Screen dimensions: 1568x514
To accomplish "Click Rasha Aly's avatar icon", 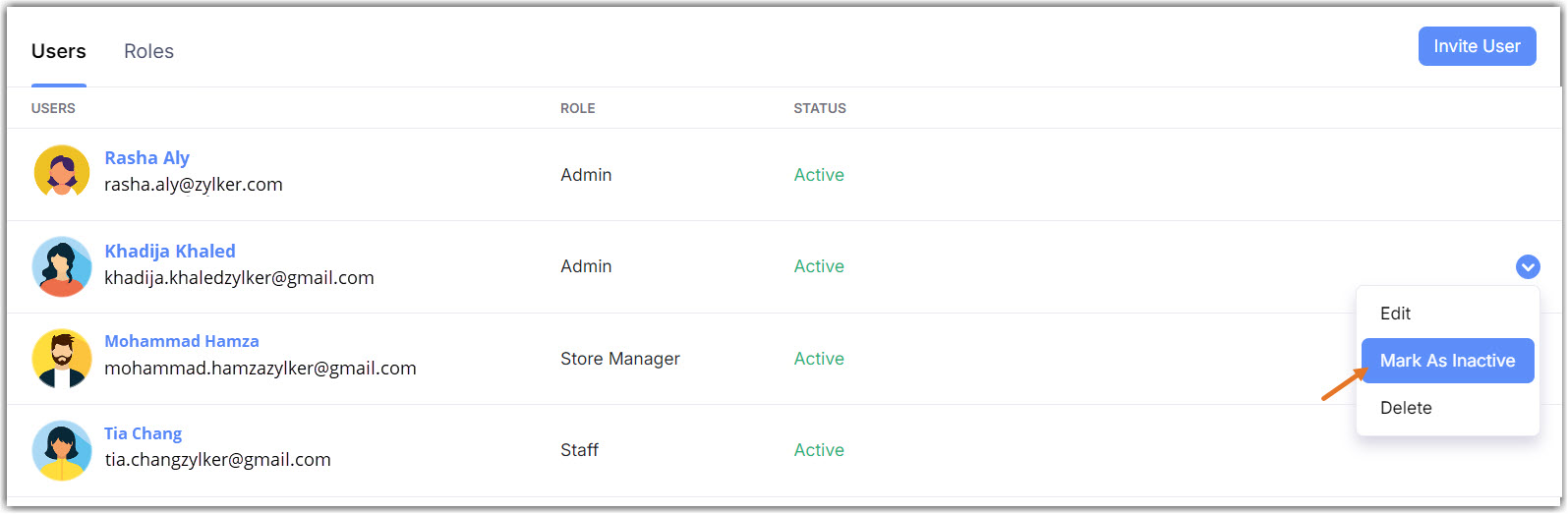I will 62,172.
